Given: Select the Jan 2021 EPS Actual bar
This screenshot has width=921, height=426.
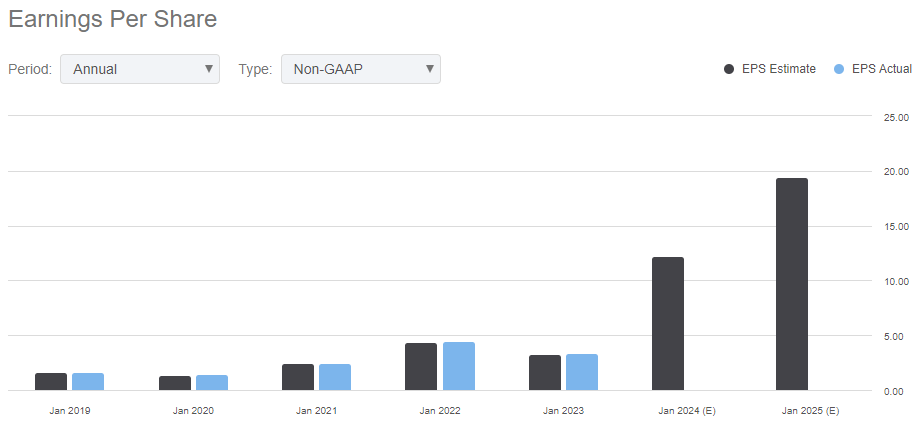Looking at the screenshot, I should click(x=335, y=377).
